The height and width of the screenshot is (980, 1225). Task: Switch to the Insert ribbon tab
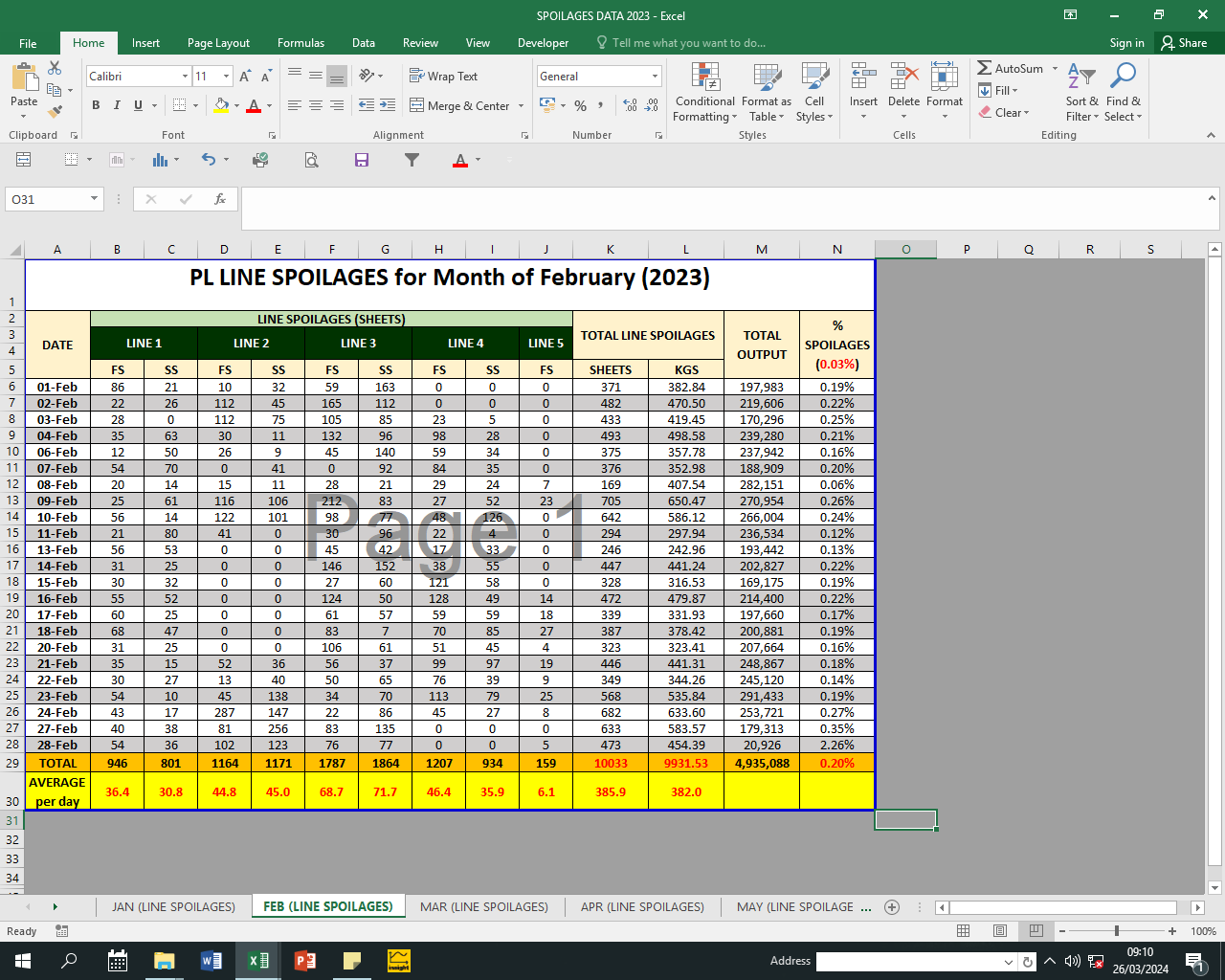pyautogui.click(x=145, y=43)
